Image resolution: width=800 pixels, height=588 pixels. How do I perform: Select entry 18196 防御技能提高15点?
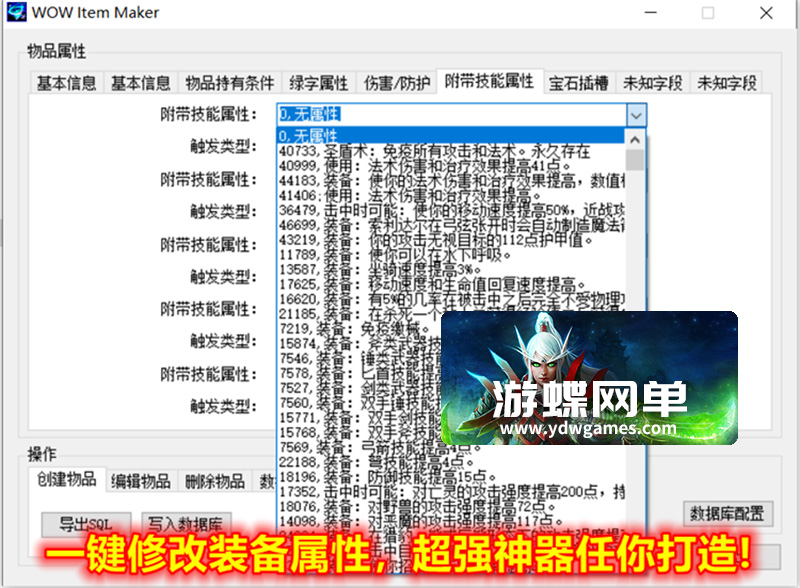(x=451, y=477)
